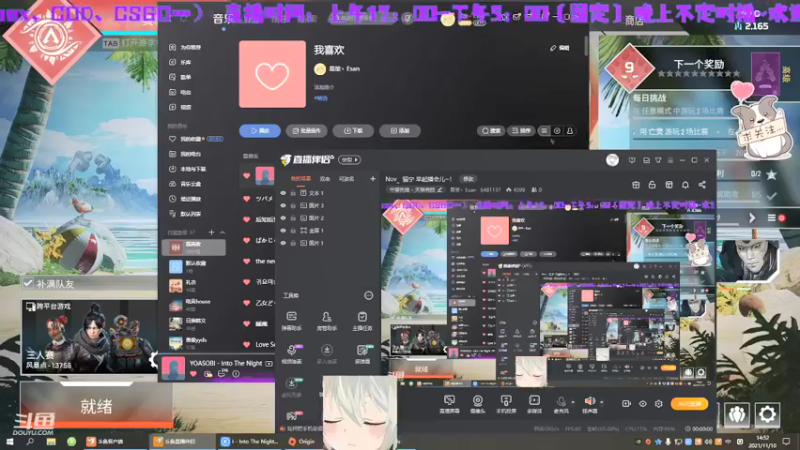Click the Download button in playlist header
800x450 pixels.
[x=353, y=131]
